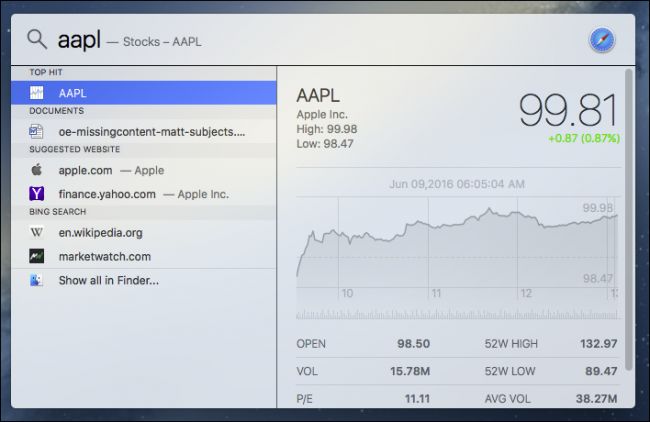Open marketwatch.com Bing result
650x422 pixels.
144,256
